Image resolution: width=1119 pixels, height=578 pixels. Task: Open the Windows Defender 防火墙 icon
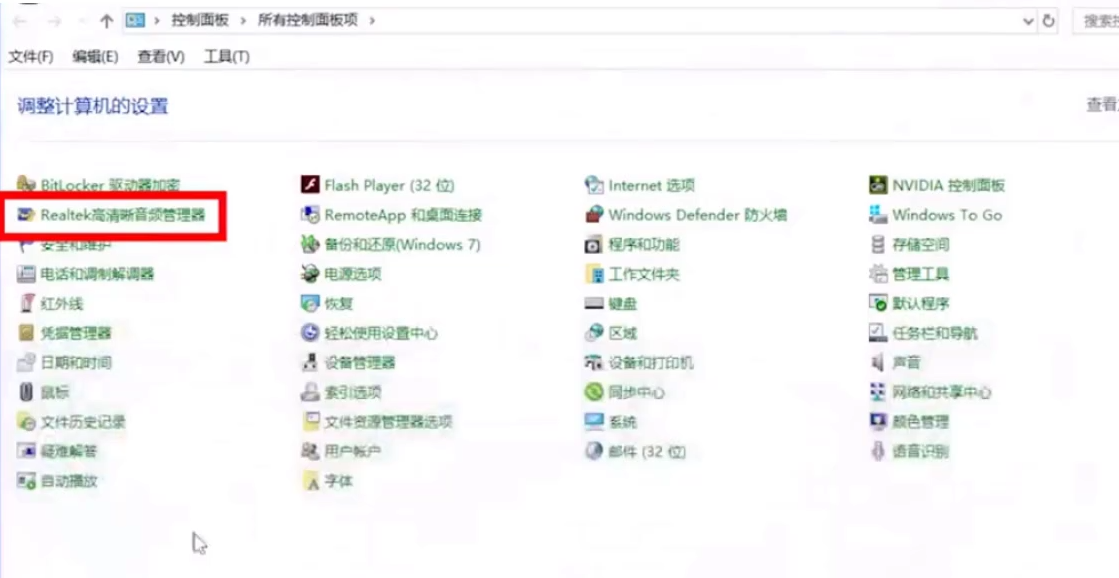(x=594, y=215)
